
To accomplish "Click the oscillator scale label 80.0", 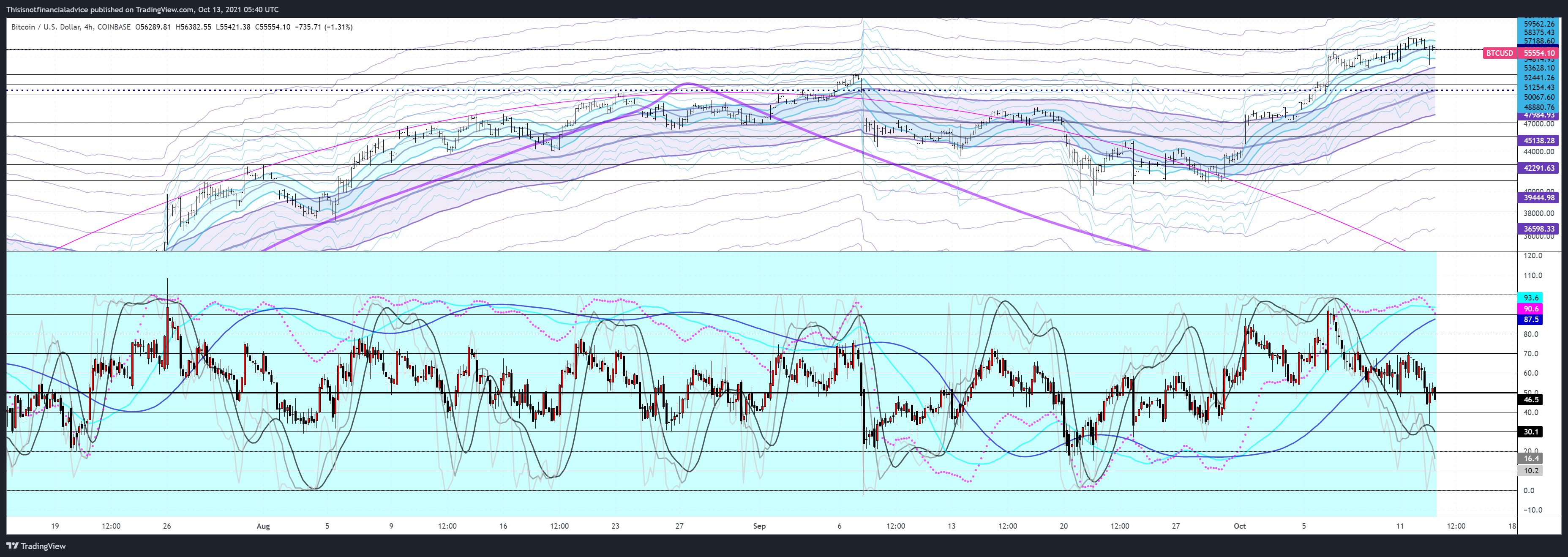I will (1533, 334).
